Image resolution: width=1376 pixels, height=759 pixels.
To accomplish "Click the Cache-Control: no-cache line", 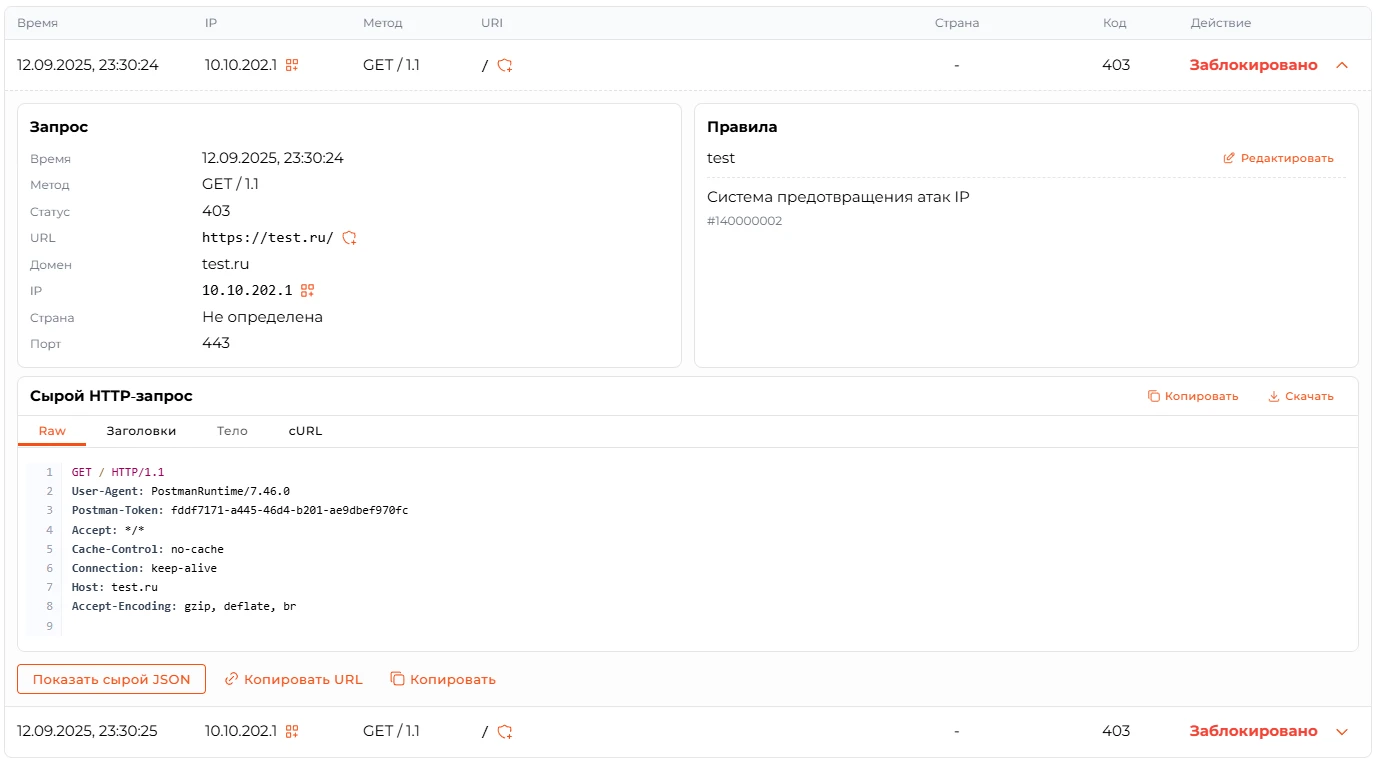I will 148,549.
